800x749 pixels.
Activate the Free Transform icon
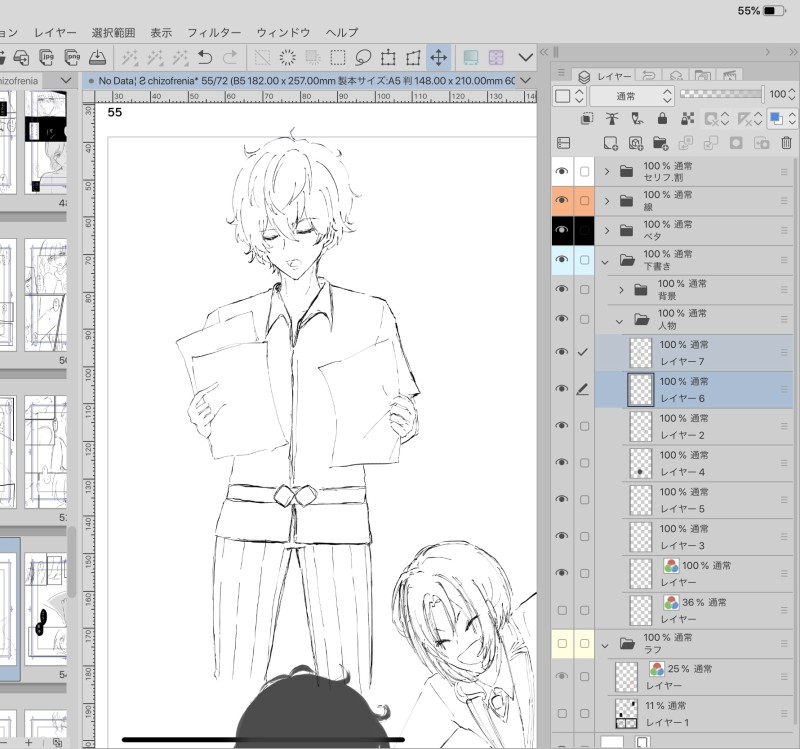(413, 57)
